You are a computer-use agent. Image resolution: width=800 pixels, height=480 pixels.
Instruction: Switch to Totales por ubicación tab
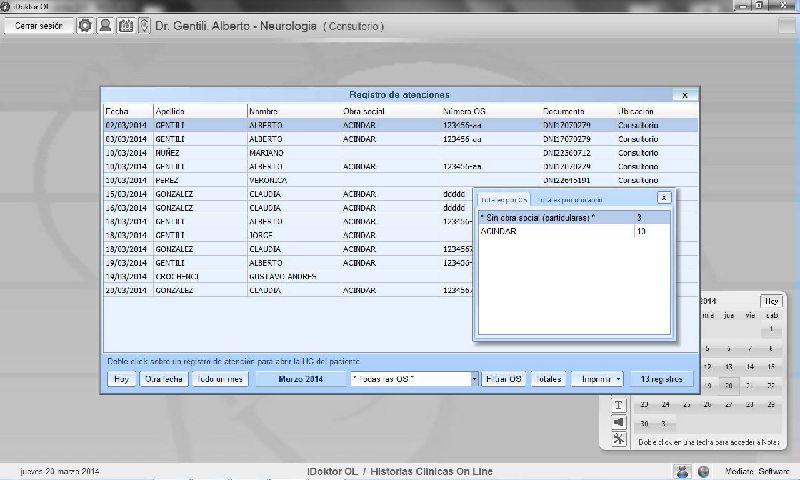coord(570,200)
